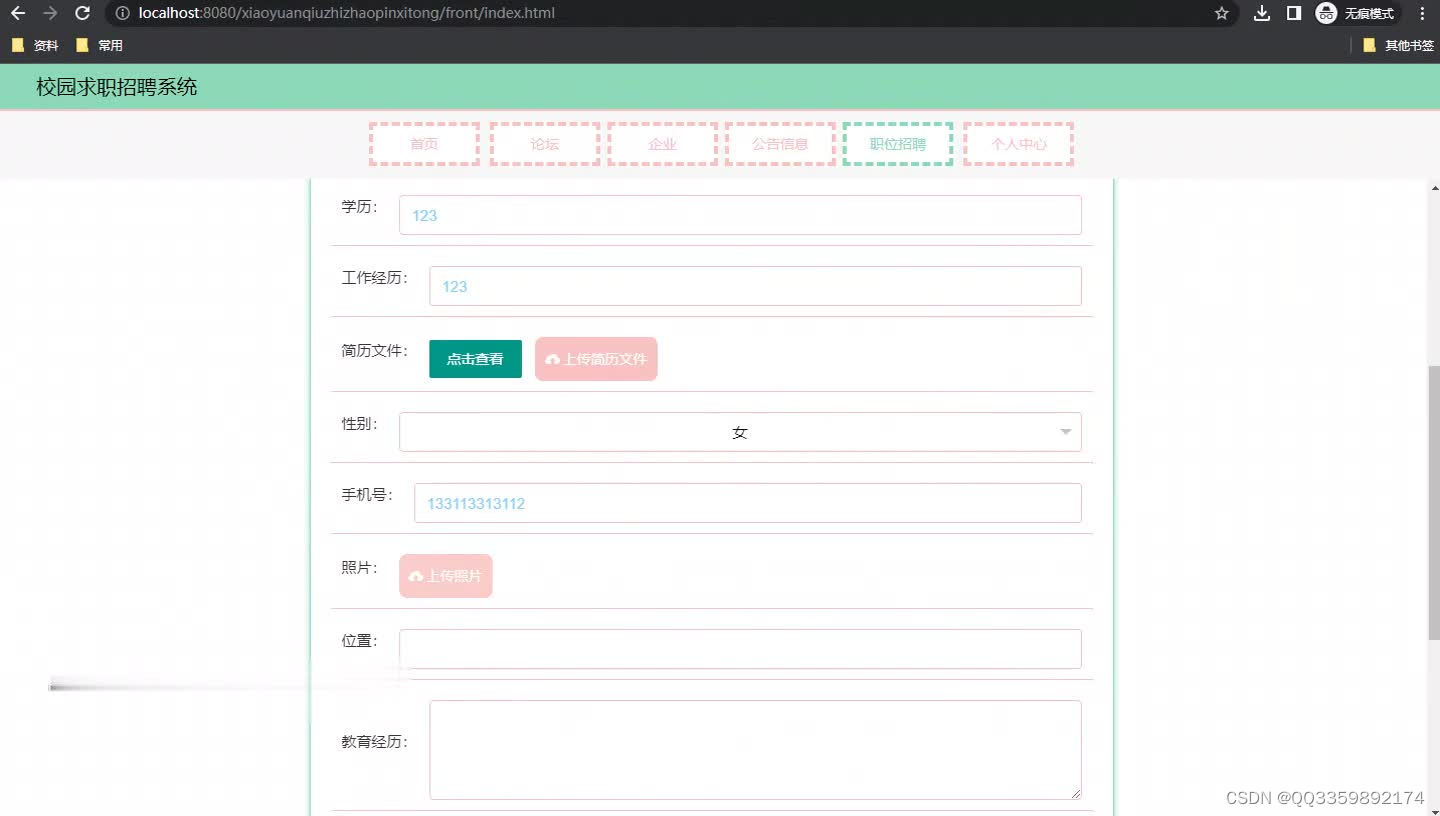Click the 工作经历 input field
Screen dimensions: 1440x816
755,286
